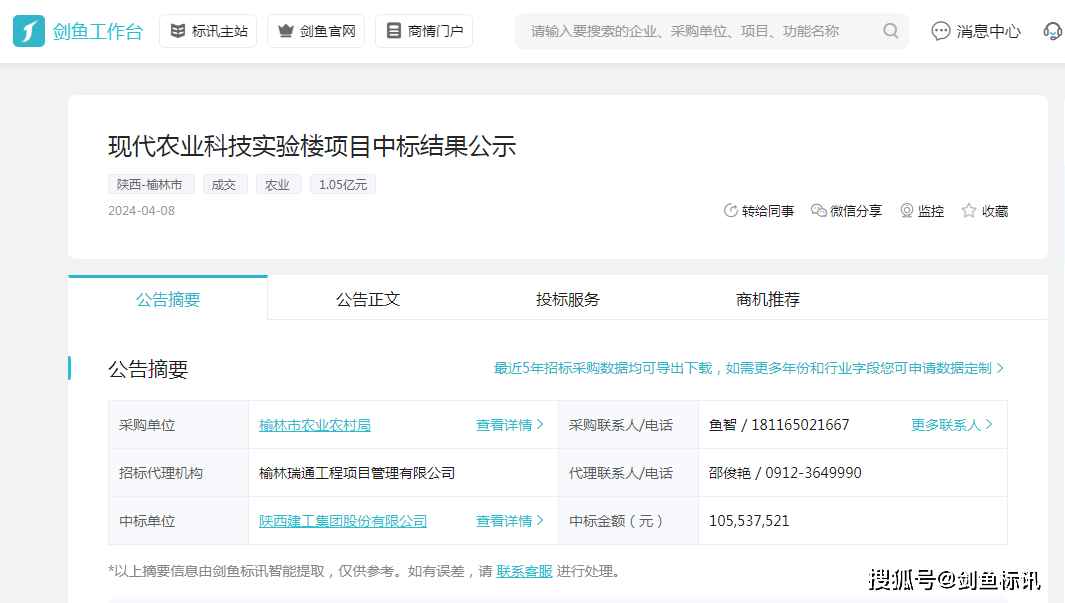Click the 1.05亿元 tag

tap(343, 184)
